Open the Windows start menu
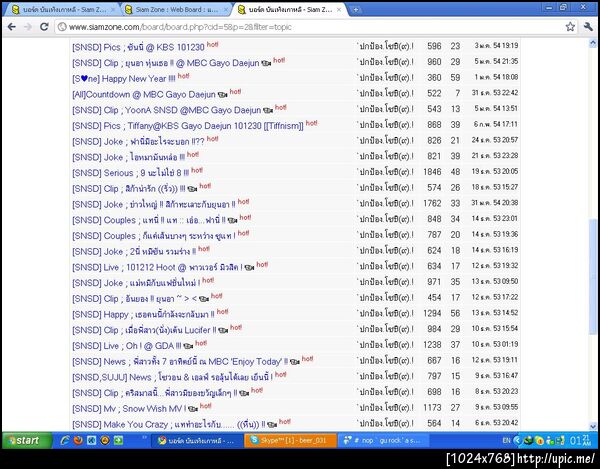The width and height of the screenshot is (600, 469). (27, 440)
